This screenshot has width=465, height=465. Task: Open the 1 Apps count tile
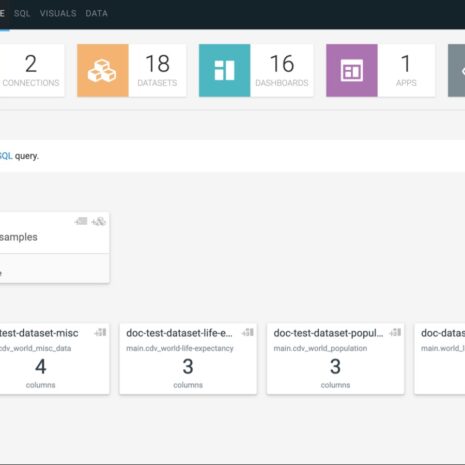coord(406,70)
